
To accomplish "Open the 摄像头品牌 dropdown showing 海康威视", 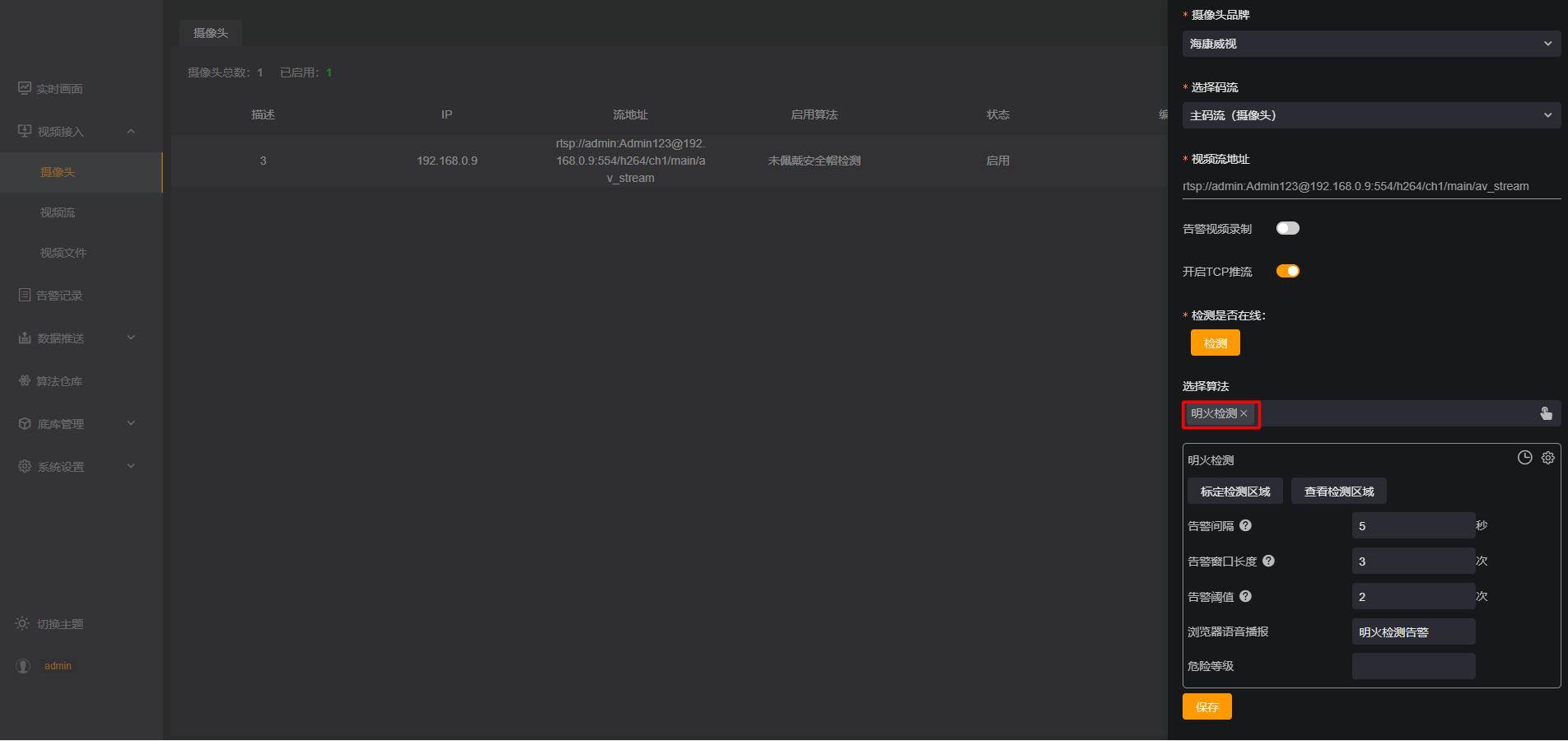I will (x=1371, y=44).
